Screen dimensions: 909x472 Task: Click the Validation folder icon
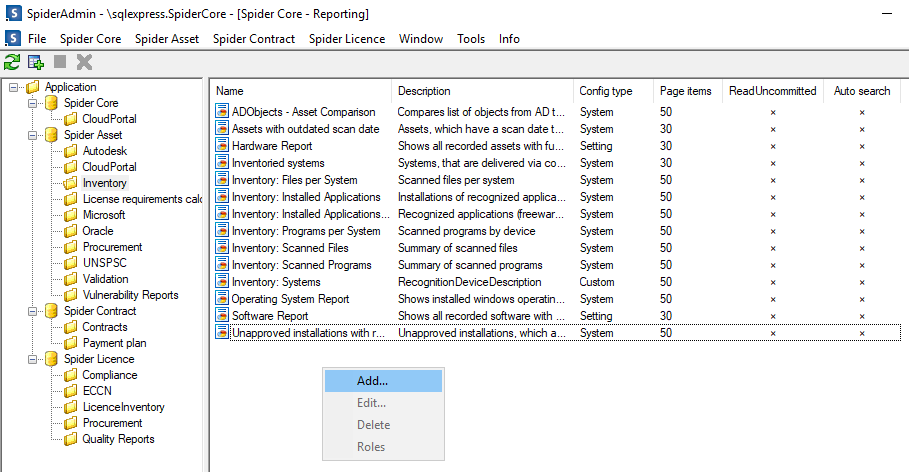click(x=71, y=279)
